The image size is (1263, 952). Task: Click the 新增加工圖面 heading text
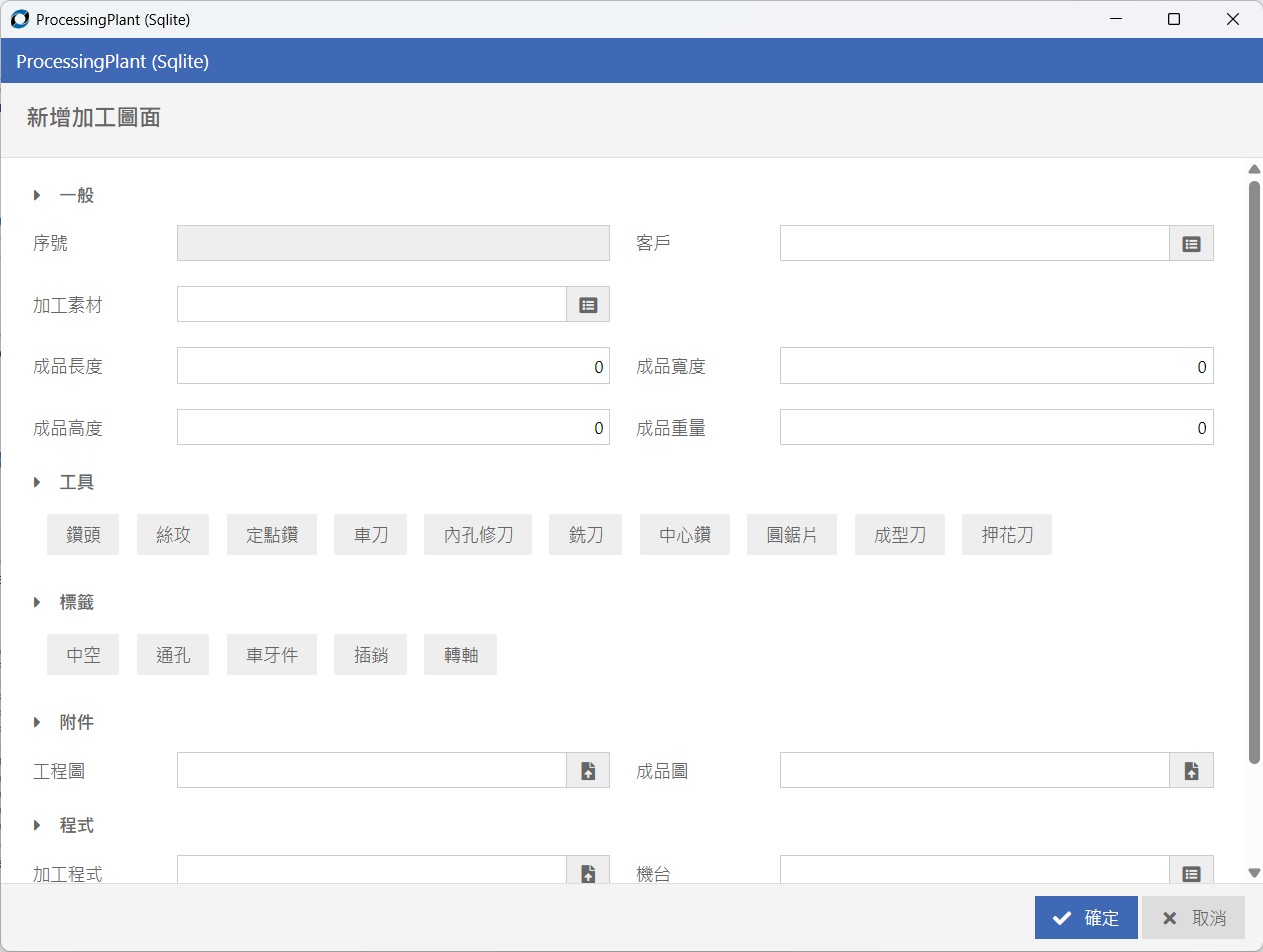coord(94,118)
